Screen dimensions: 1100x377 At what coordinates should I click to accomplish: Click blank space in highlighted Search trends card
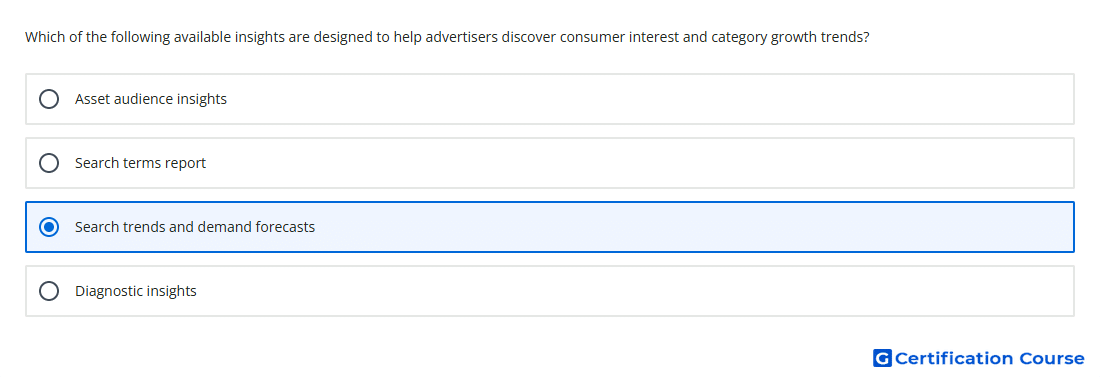tap(695, 227)
